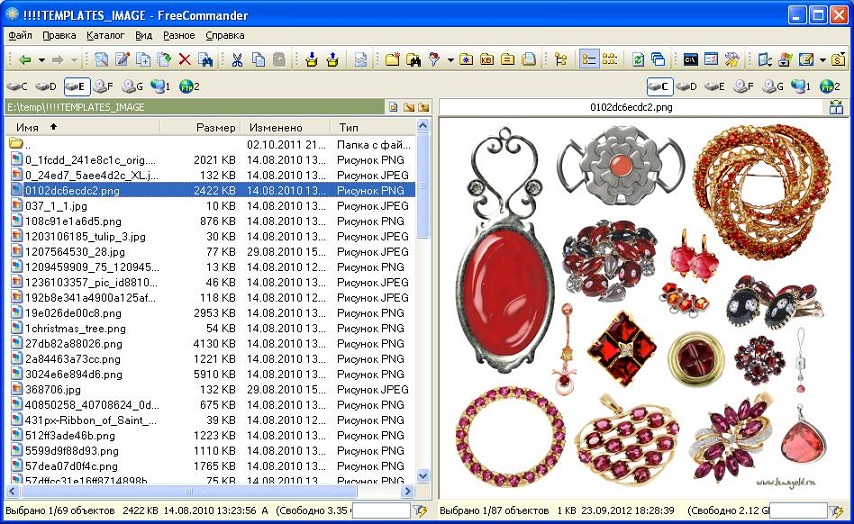Screen dimensions: 854x524
Task: Click the Copy files toolbar icon
Action: pyautogui.click(x=143, y=59)
